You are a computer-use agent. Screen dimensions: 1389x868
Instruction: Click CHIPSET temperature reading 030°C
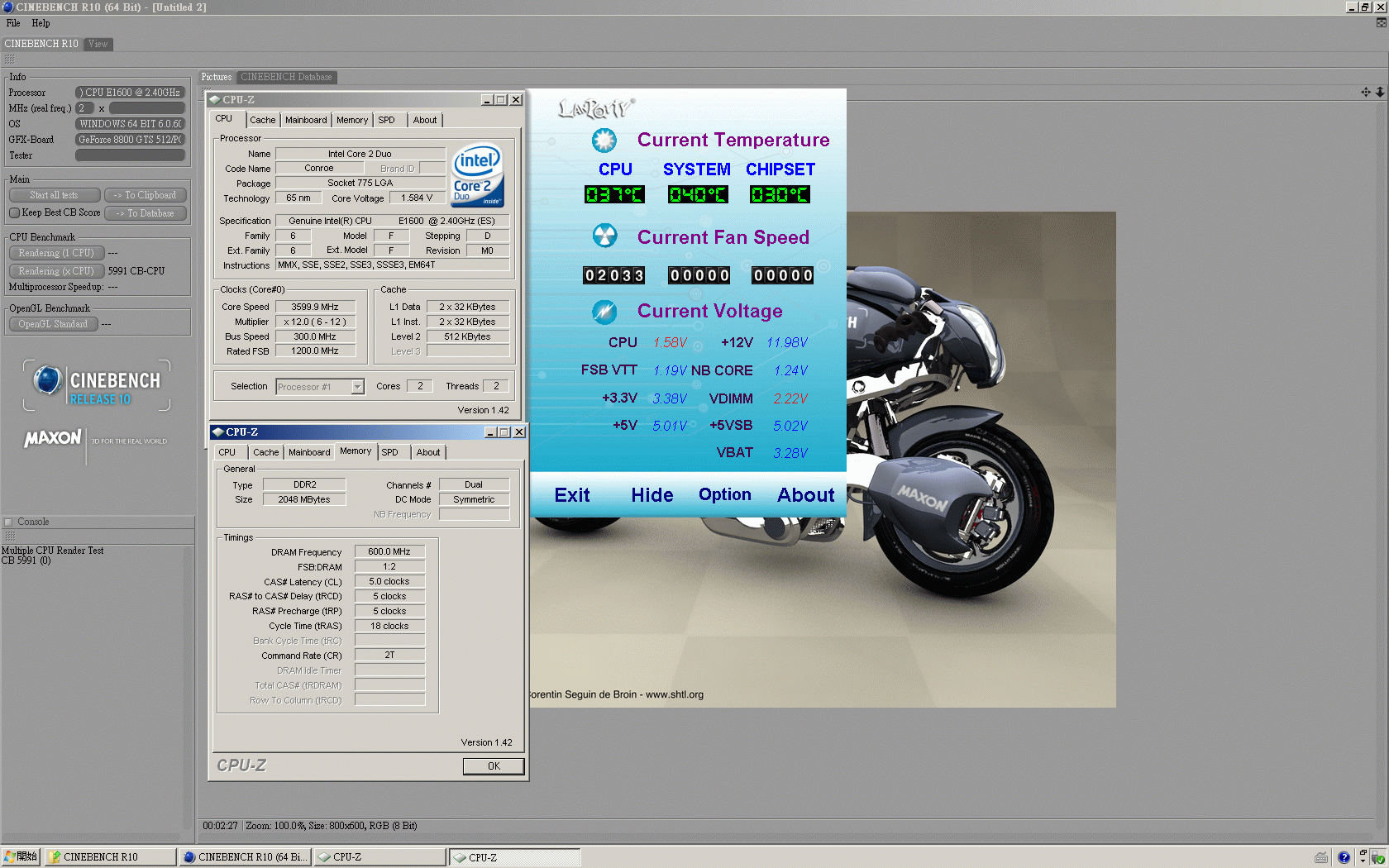coord(780,194)
